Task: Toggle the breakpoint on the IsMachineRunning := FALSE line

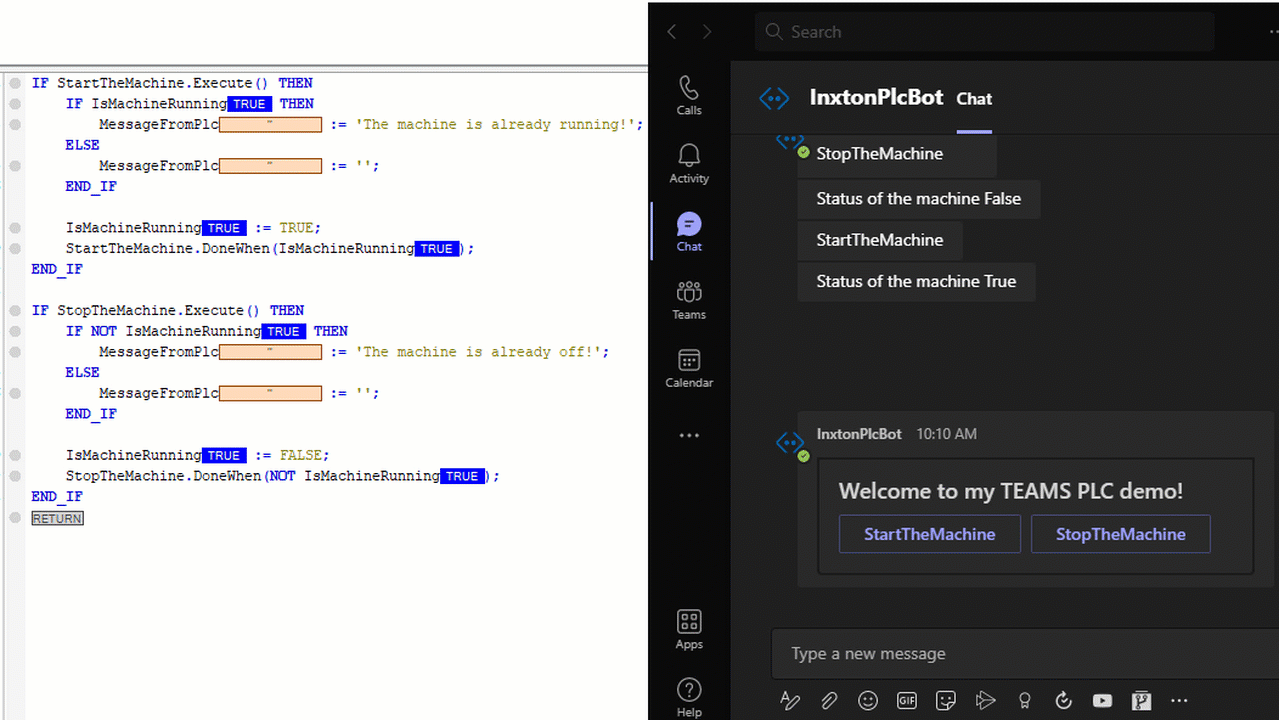Action: click(15, 455)
